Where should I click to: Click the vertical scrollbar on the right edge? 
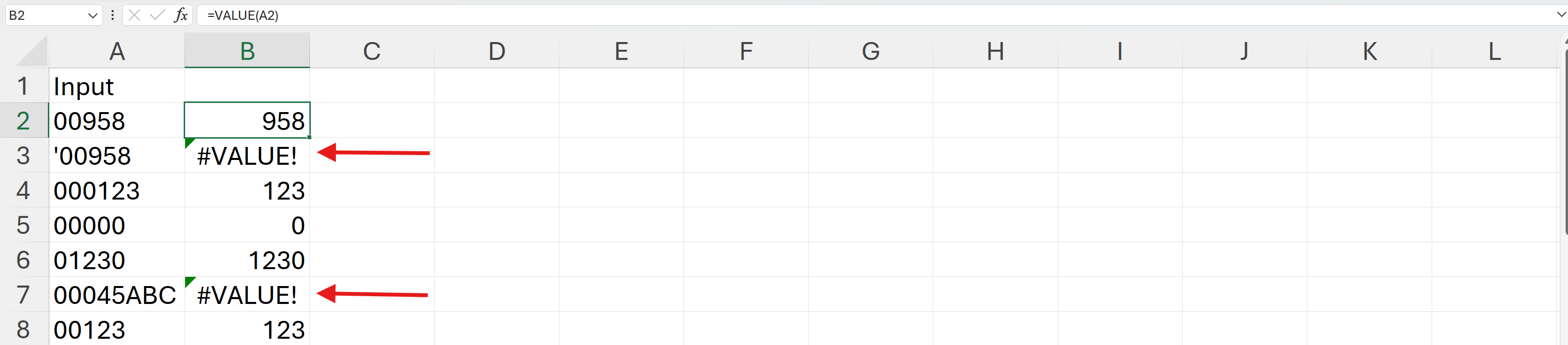(1564, 140)
